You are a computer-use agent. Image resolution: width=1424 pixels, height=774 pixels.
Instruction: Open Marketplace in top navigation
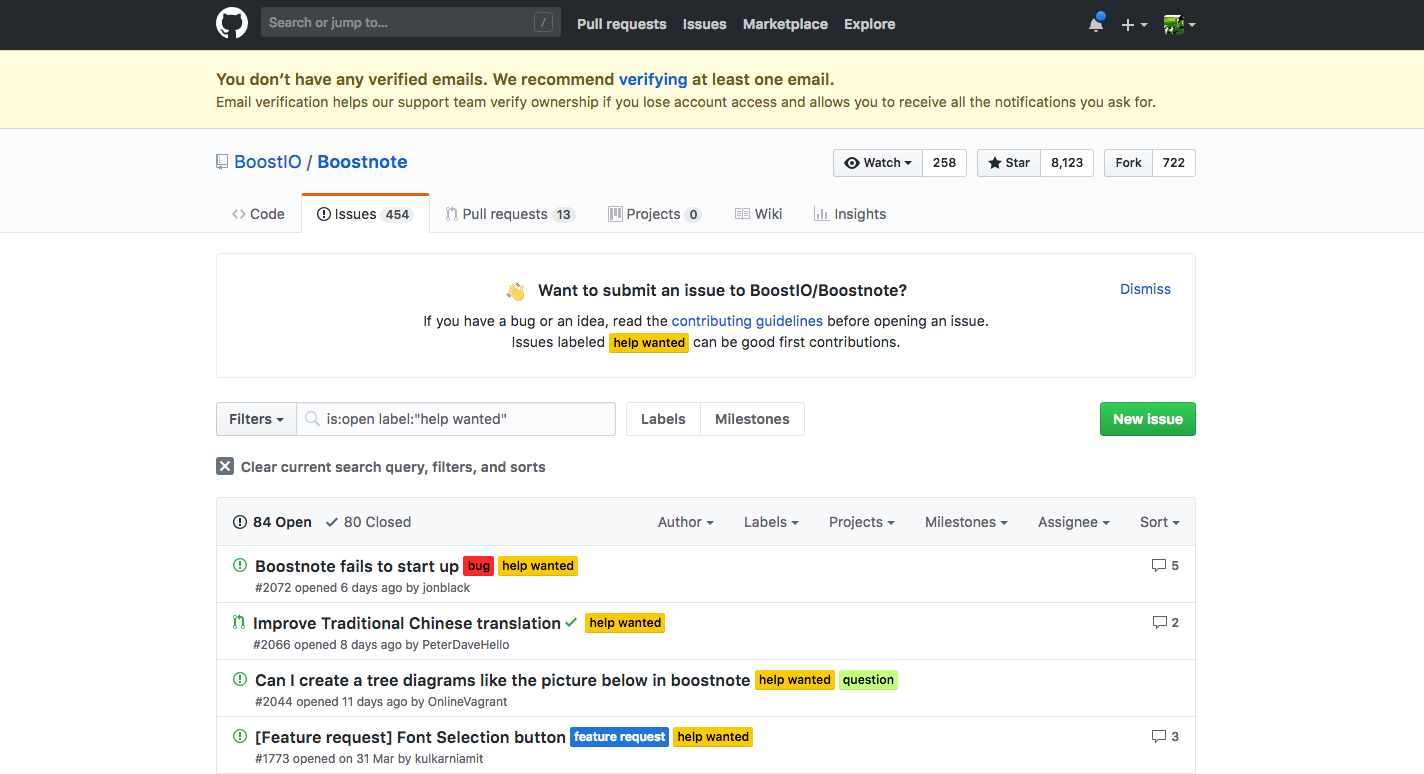point(785,24)
